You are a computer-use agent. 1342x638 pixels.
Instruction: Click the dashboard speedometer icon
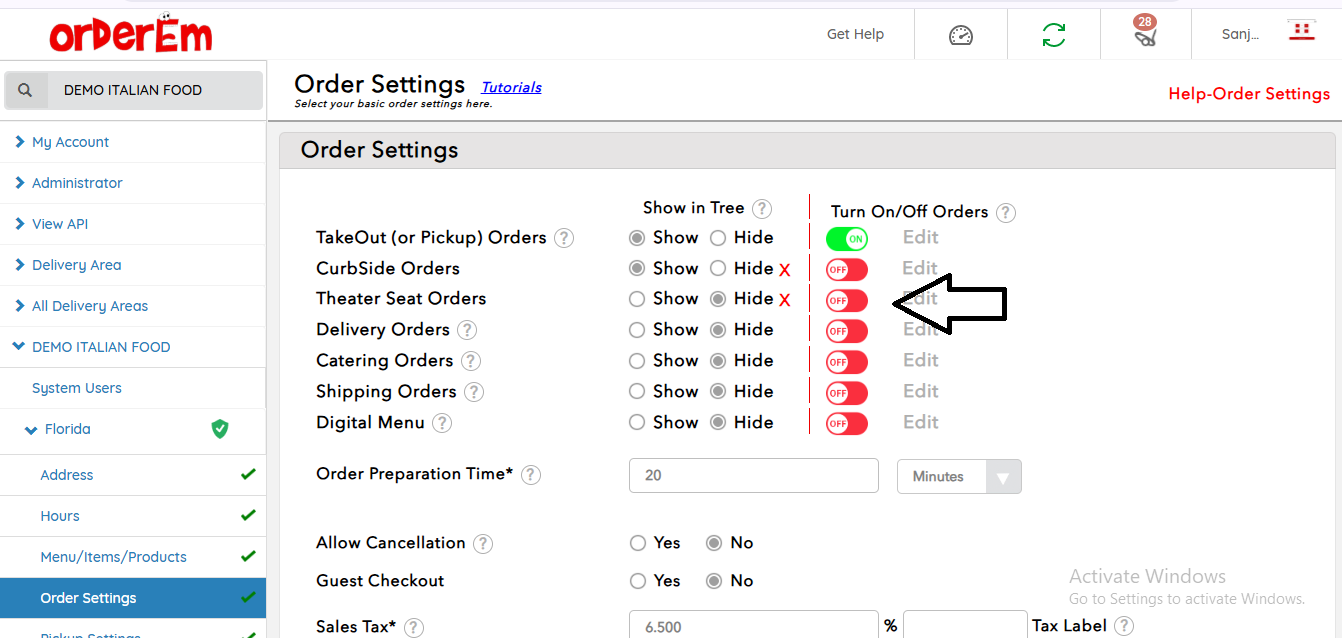click(x=960, y=35)
